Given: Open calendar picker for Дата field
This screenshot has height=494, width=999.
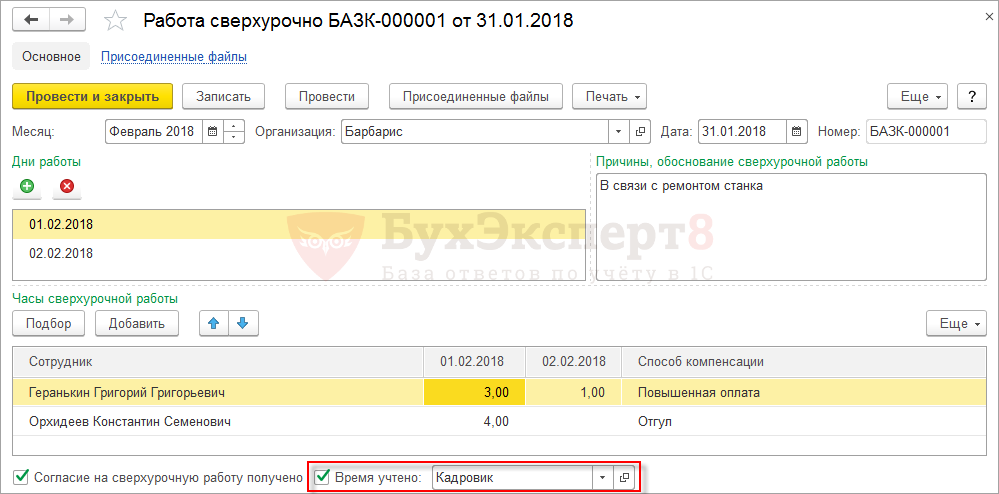Looking at the screenshot, I should click(x=796, y=132).
